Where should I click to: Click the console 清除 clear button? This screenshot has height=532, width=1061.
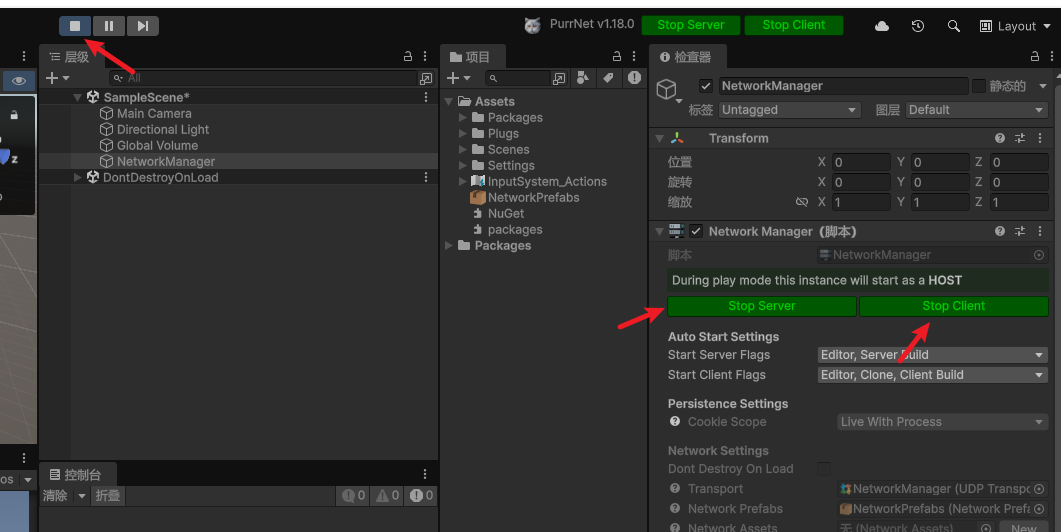coord(55,495)
